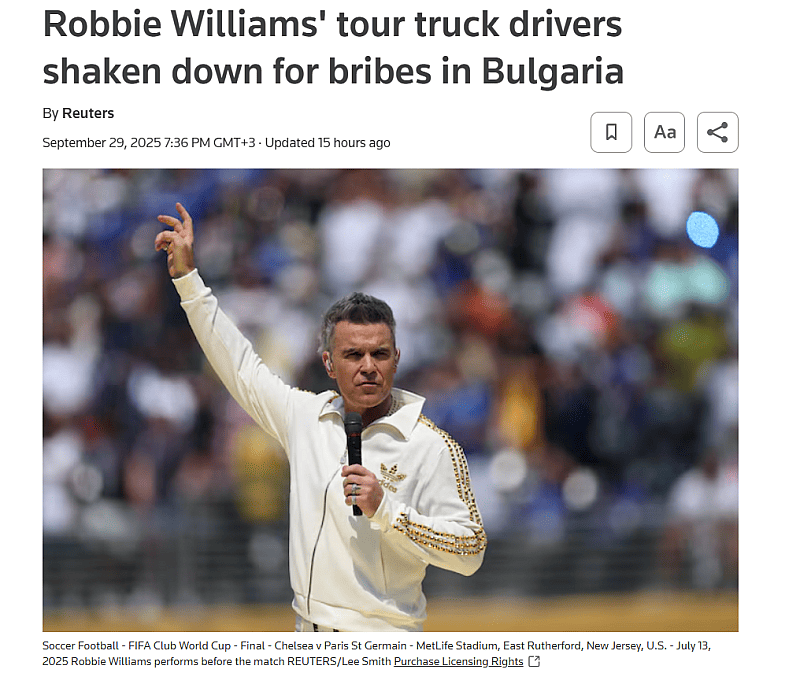Click the headline text 'shaken down for bribes in Bulgaria'
800x673 pixels.
[333, 71]
